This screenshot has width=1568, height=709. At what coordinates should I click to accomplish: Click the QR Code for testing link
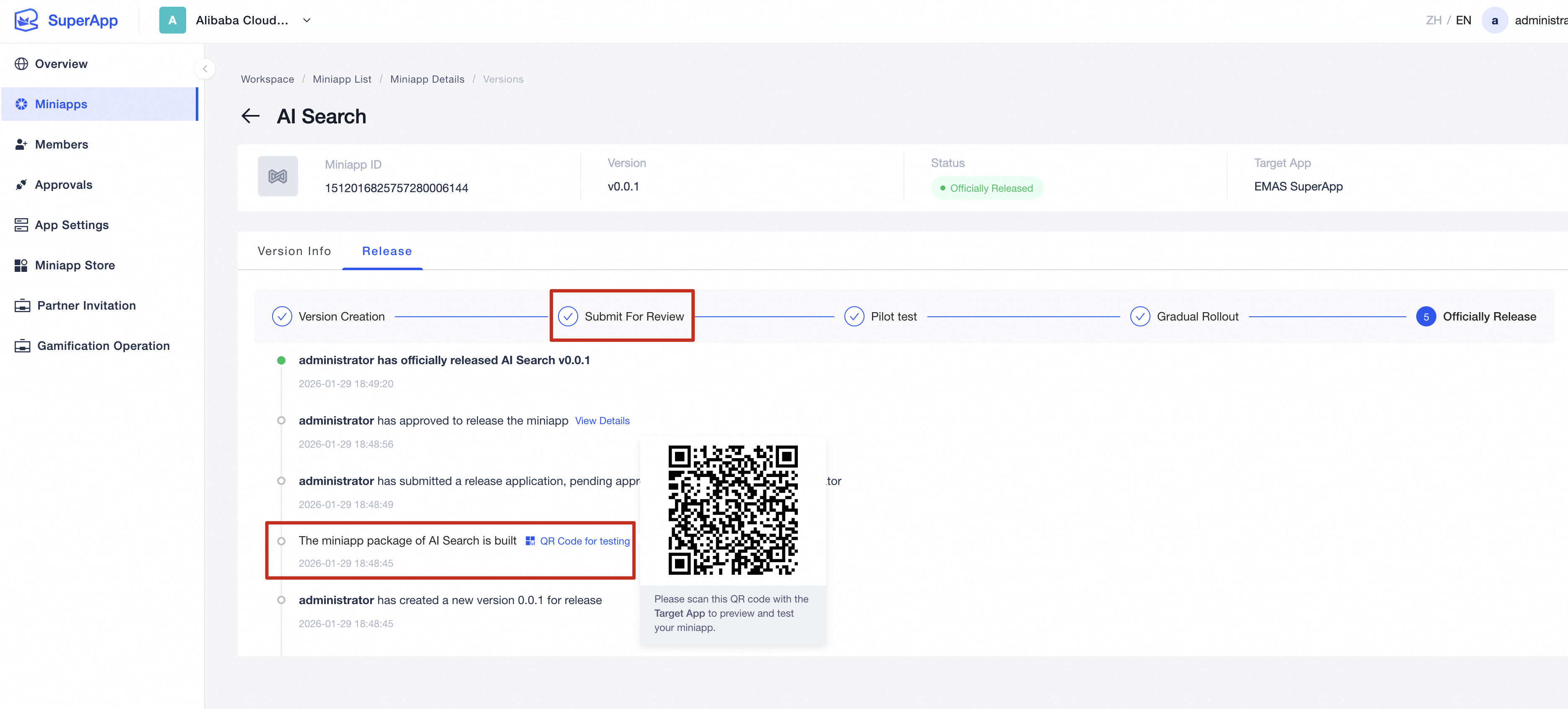584,541
